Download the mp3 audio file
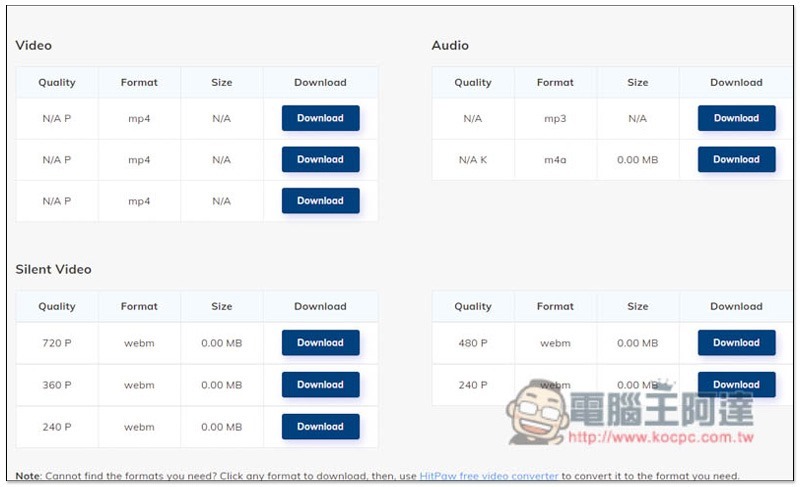 point(736,118)
